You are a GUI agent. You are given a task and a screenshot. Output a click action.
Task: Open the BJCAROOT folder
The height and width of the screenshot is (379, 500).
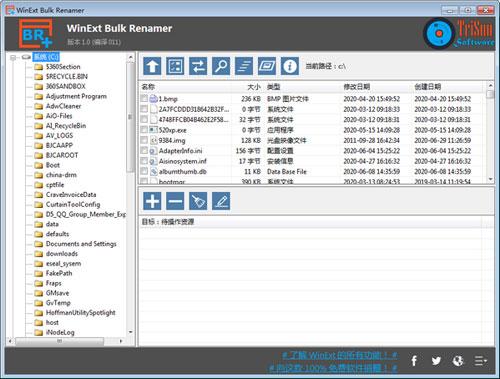[x=62, y=155]
